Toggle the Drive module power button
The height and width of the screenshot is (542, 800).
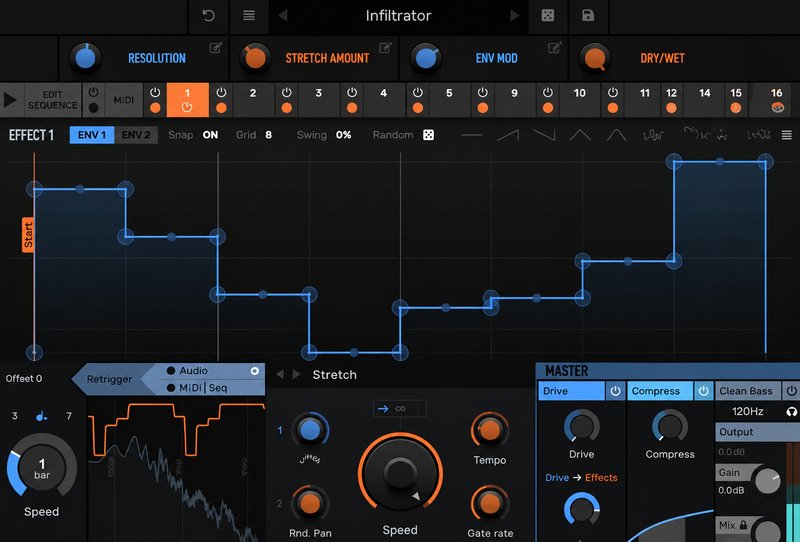pyautogui.click(x=615, y=391)
